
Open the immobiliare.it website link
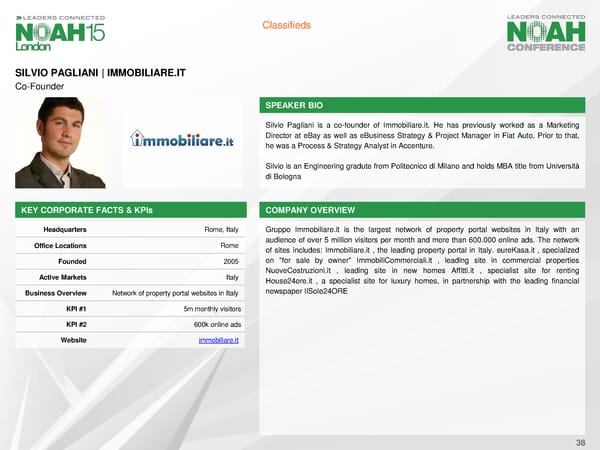(x=219, y=341)
